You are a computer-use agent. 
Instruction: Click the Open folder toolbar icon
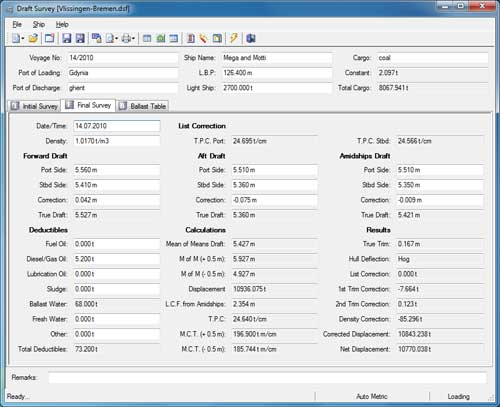(33, 38)
